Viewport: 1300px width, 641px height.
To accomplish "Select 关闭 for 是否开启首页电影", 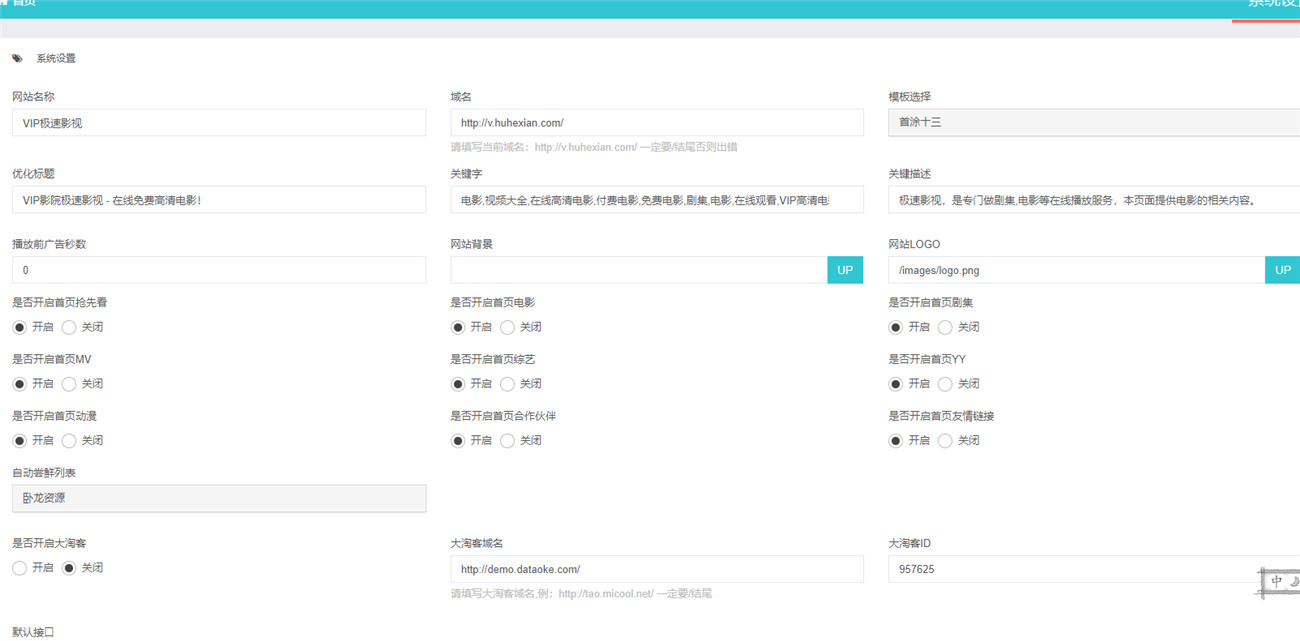I will pos(507,326).
